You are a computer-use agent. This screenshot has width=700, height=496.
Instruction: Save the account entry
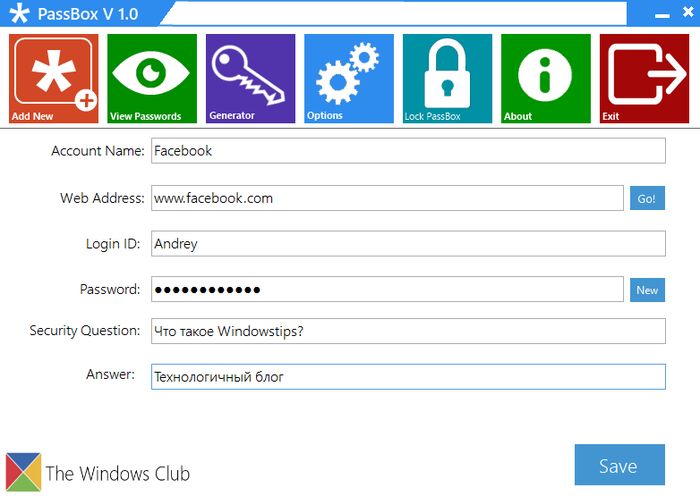tap(618, 465)
